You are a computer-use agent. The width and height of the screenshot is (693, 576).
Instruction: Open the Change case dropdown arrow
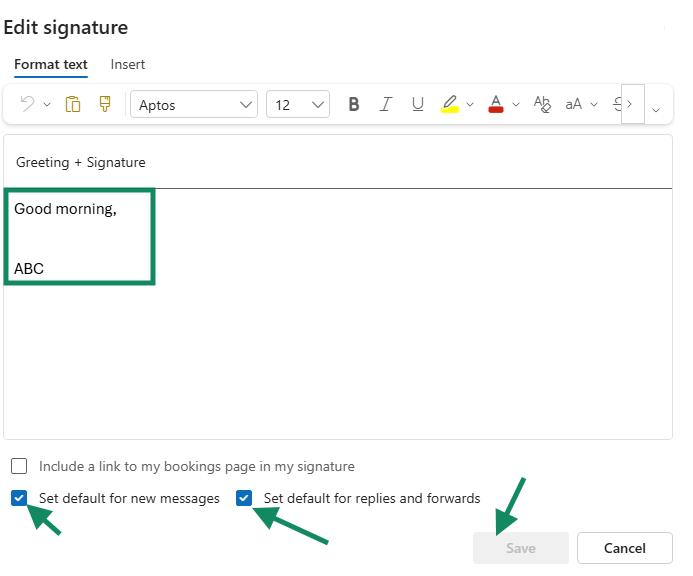(x=594, y=105)
